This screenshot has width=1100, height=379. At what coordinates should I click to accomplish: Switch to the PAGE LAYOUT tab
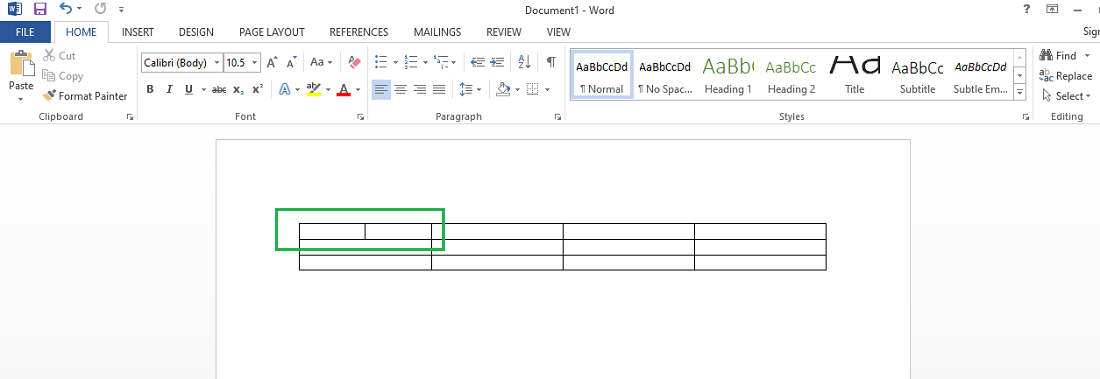pos(271,32)
